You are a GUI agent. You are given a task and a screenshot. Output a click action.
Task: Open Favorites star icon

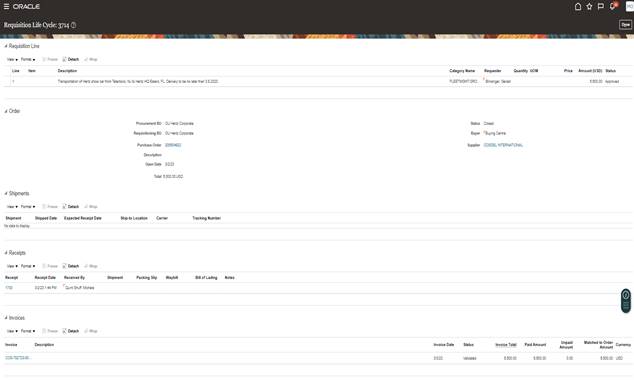[589, 6]
